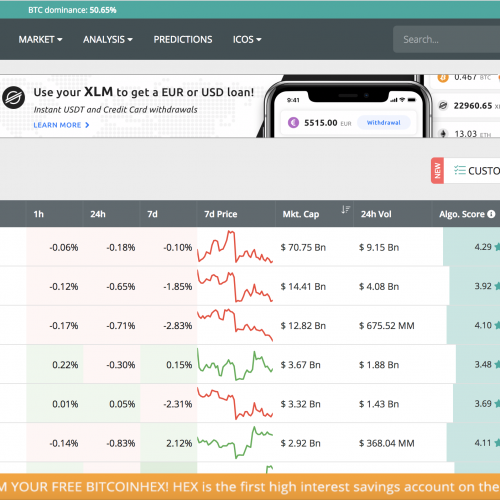Click the Withdrawal button in the phone ad
This screenshot has width=500, height=500.
[x=384, y=123]
